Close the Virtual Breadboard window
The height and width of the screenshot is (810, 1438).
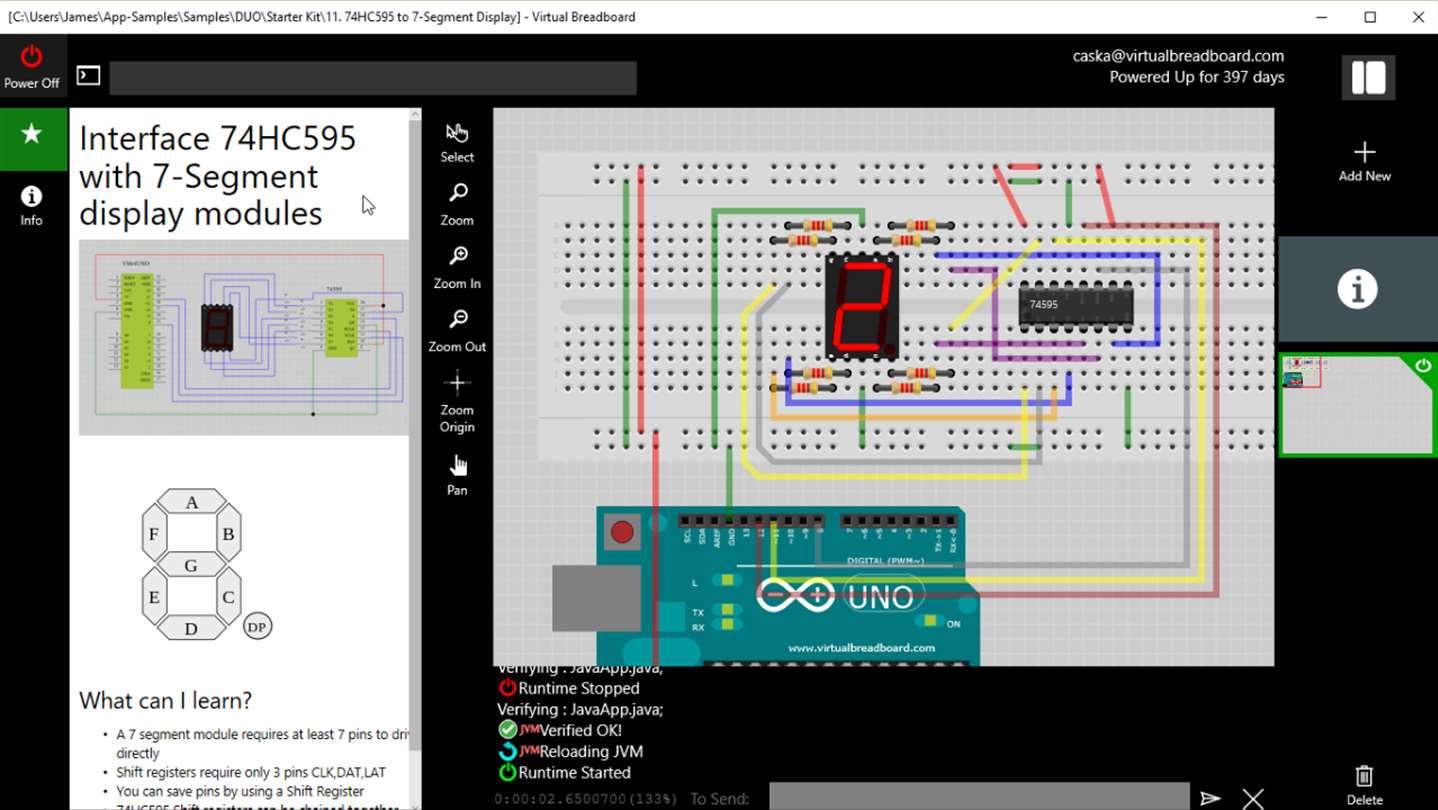pos(1418,17)
